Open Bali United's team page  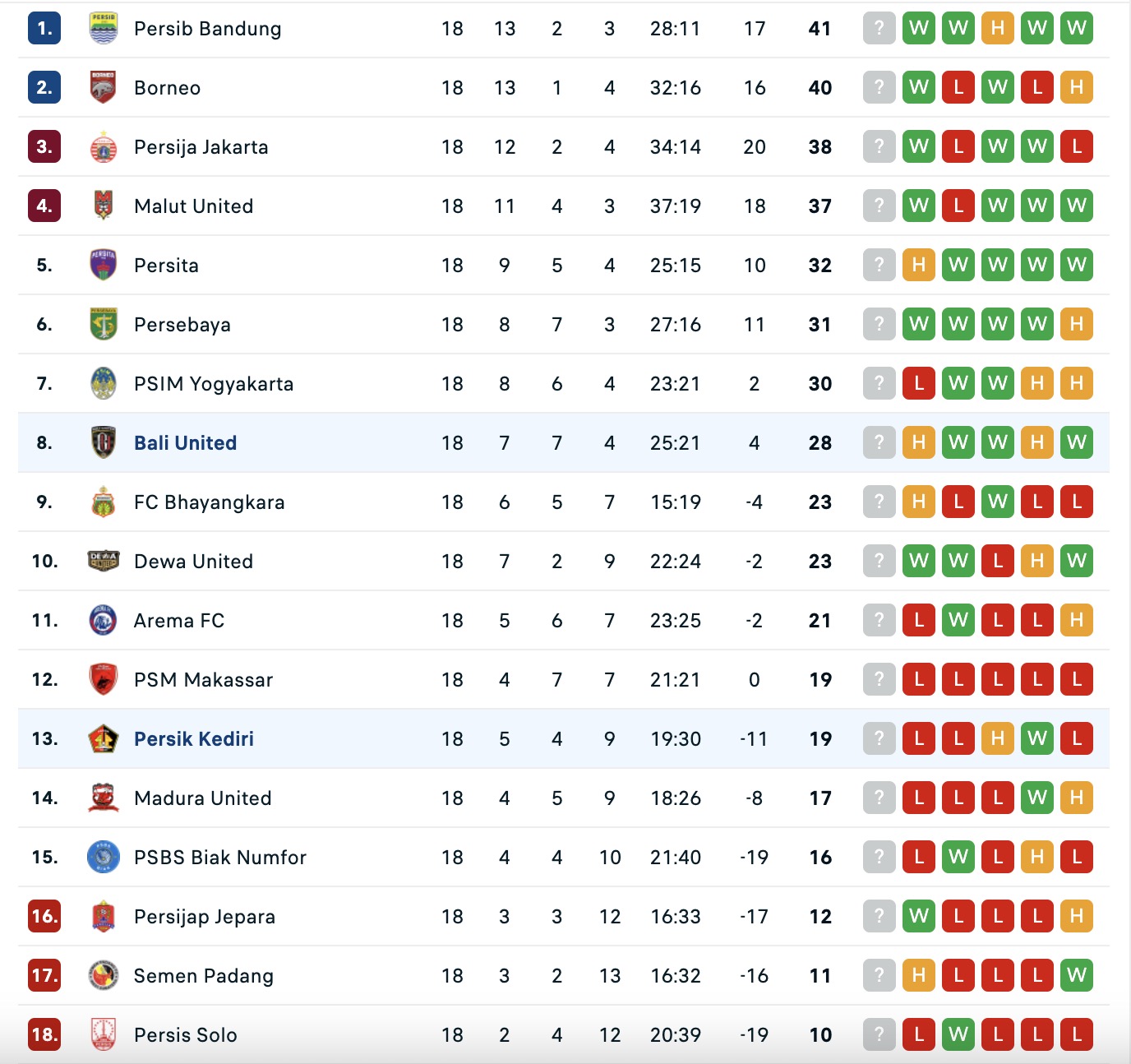point(184,442)
